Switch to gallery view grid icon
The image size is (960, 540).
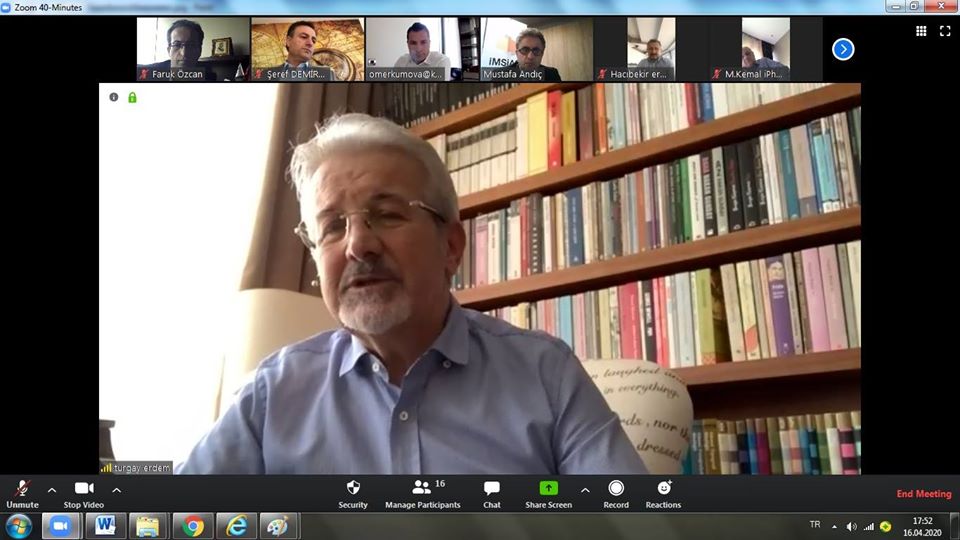coord(921,31)
